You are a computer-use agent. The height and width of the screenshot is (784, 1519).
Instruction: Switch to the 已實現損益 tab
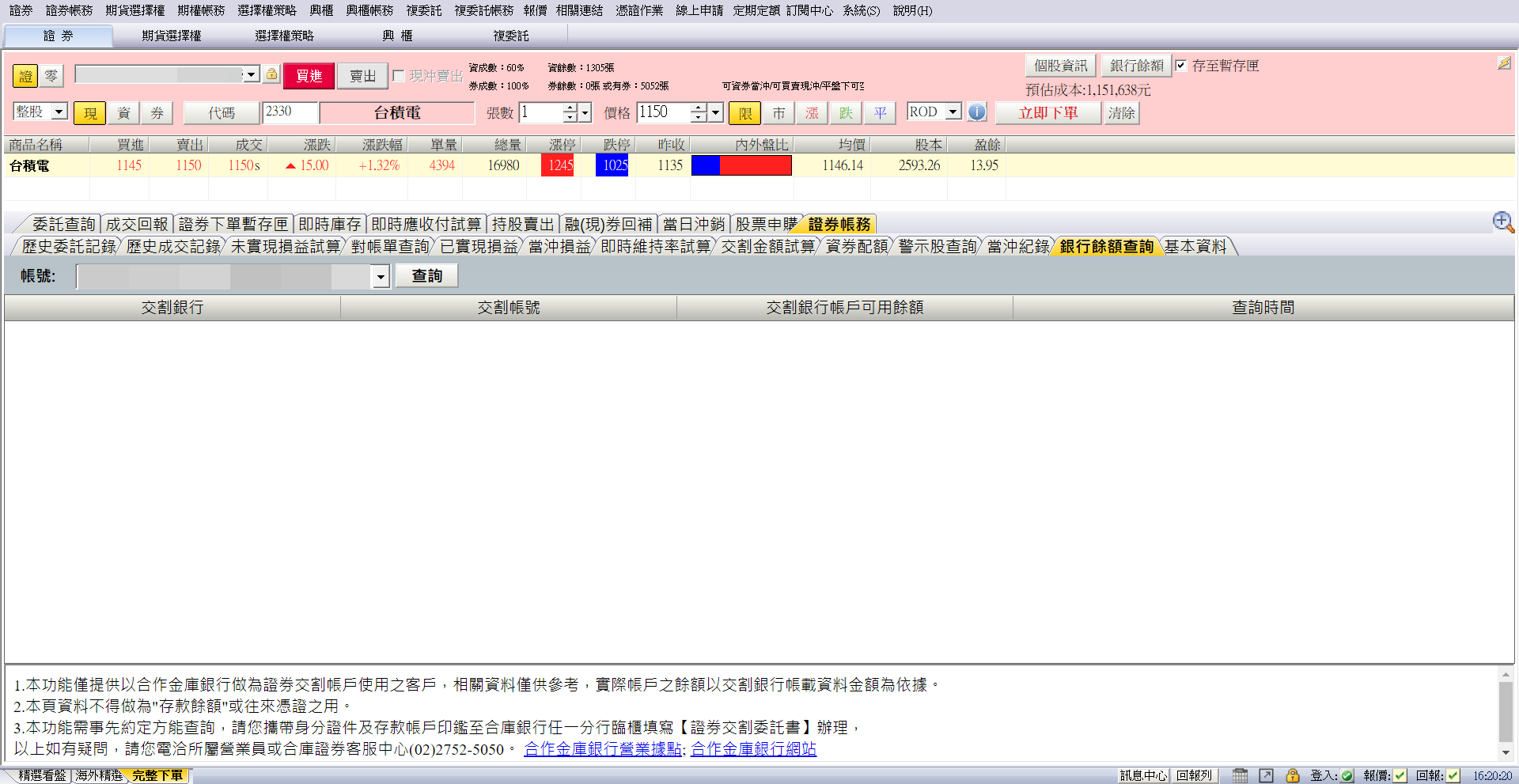point(479,247)
